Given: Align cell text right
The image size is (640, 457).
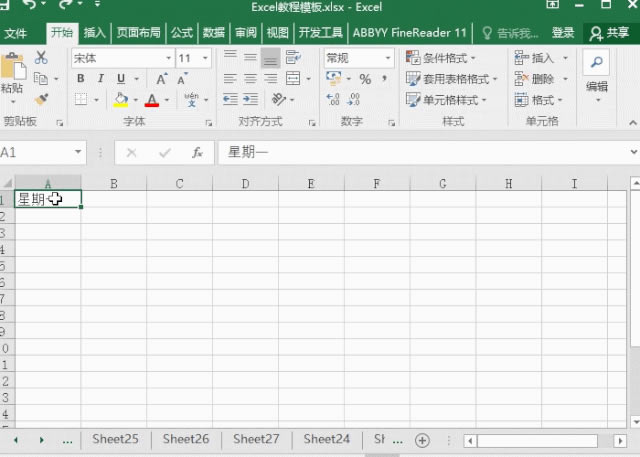Looking at the screenshot, I should pos(270,78).
